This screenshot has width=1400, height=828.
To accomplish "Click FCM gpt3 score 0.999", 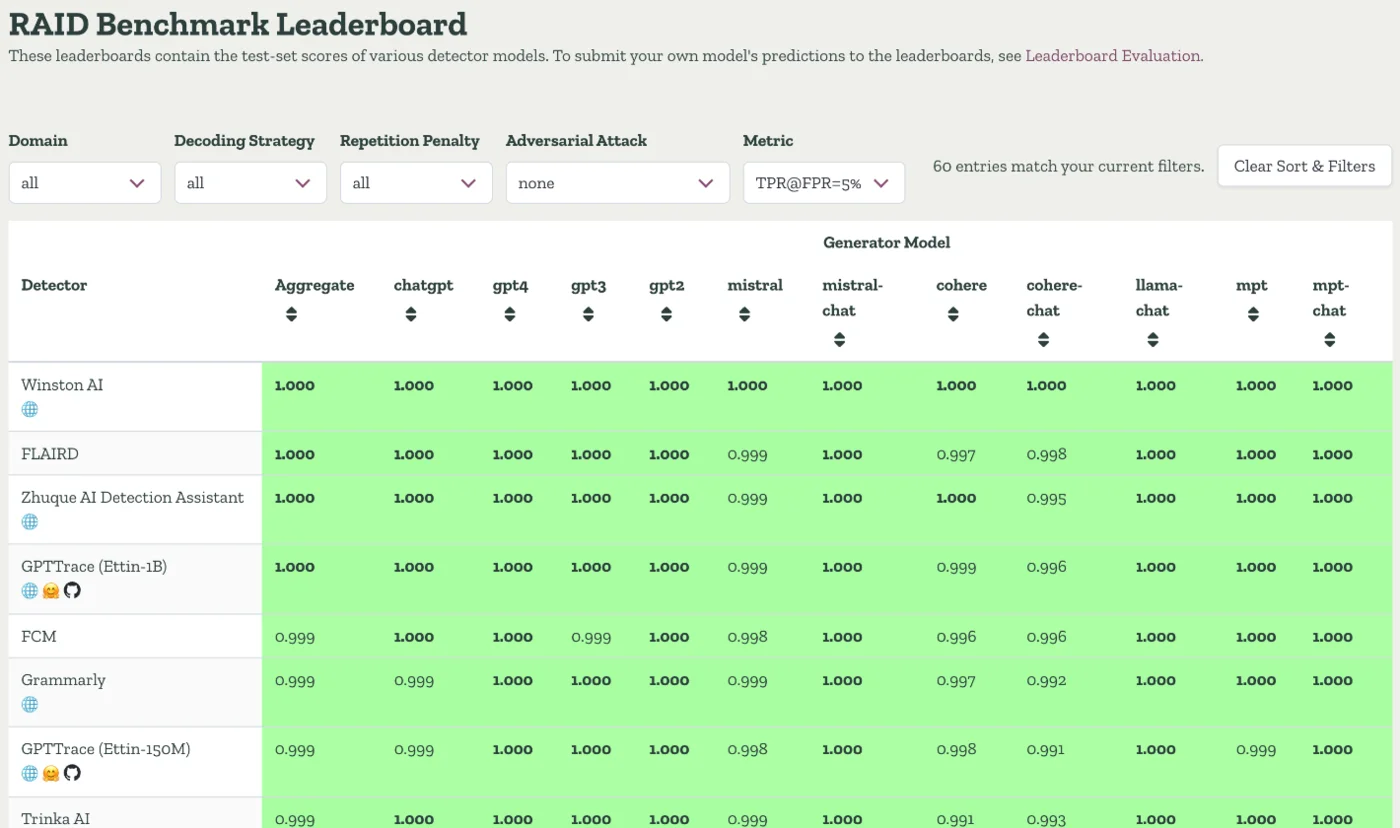I will (x=590, y=637).
